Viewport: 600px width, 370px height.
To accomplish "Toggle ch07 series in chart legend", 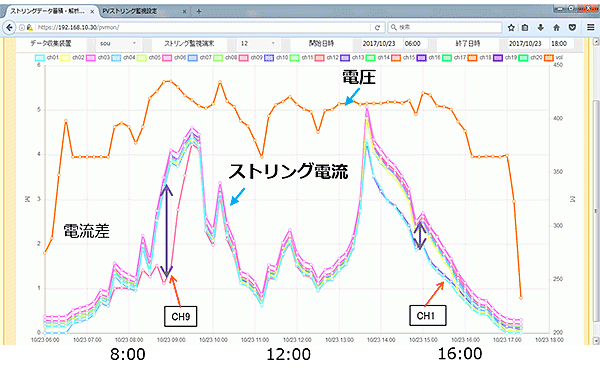I will pyautogui.click(x=200, y=58).
